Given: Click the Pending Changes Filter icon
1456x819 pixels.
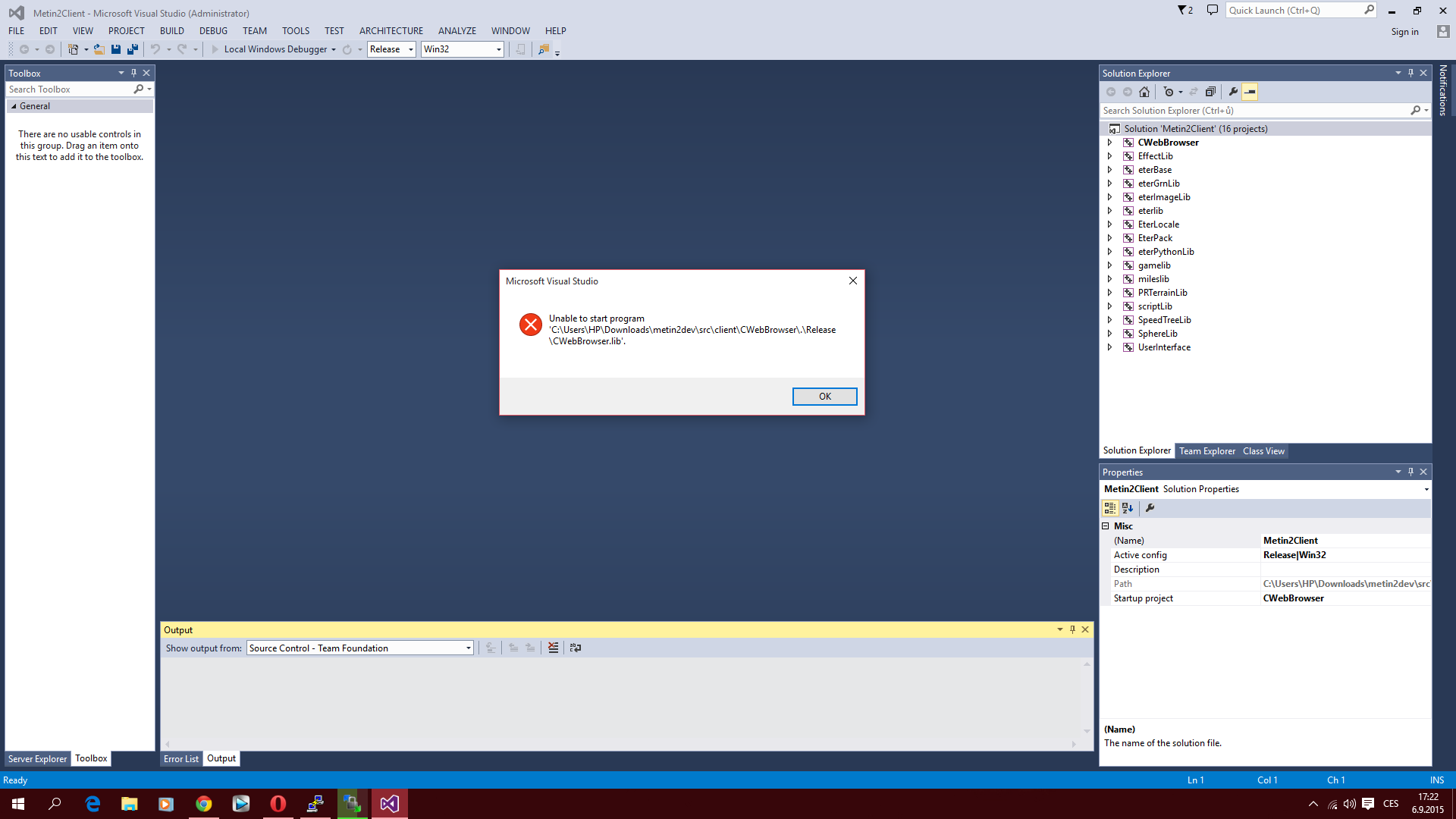Looking at the screenshot, I should pyautogui.click(x=1169, y=92).
